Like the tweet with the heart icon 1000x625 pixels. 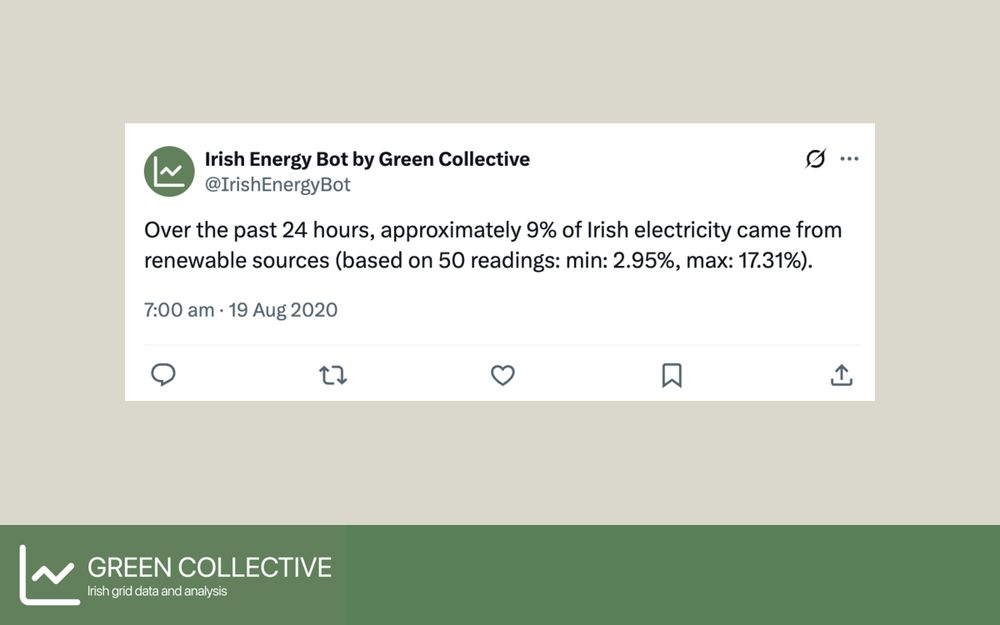503,375
